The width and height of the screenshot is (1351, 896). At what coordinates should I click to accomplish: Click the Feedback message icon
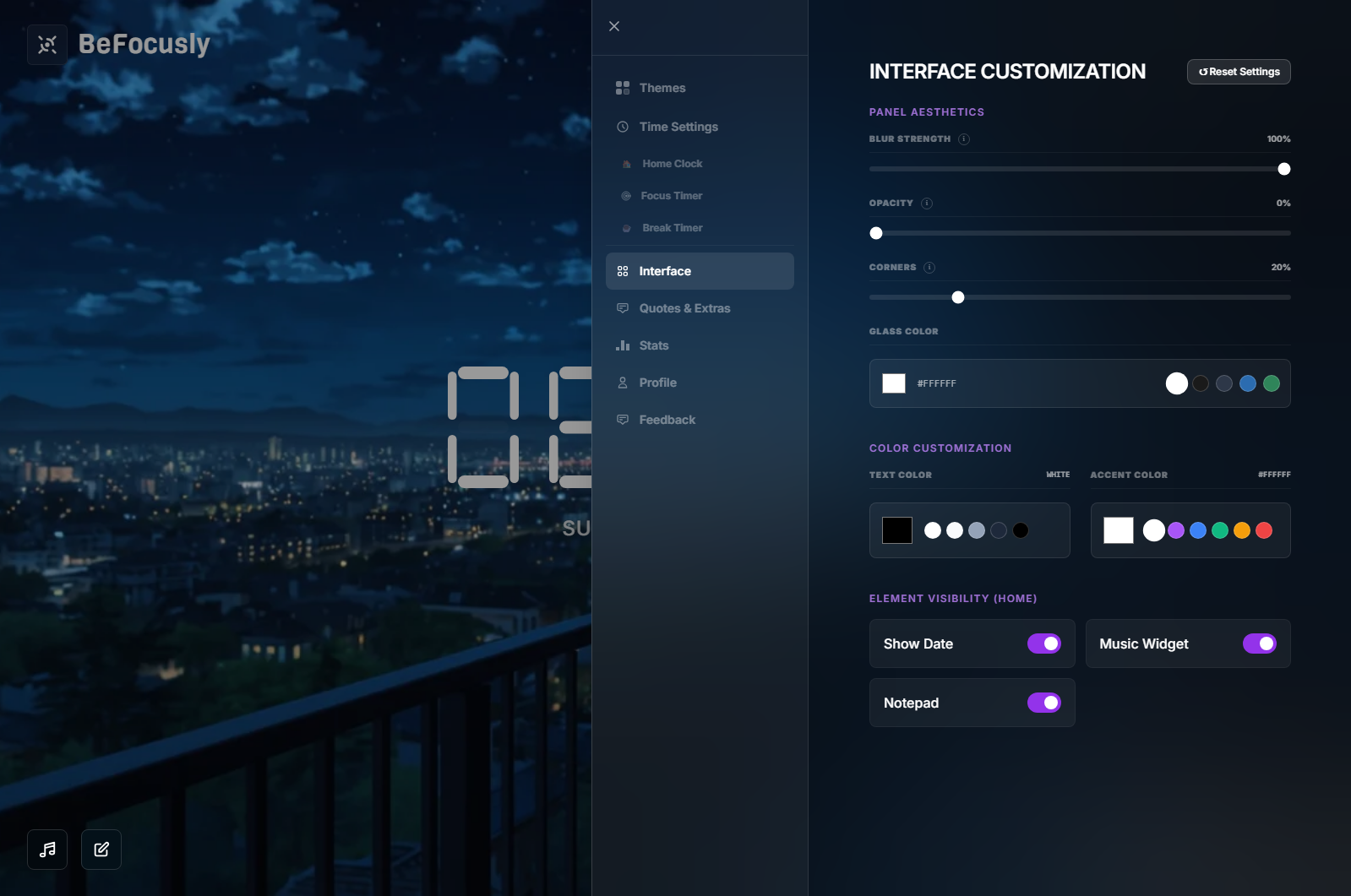coord(623,420)
